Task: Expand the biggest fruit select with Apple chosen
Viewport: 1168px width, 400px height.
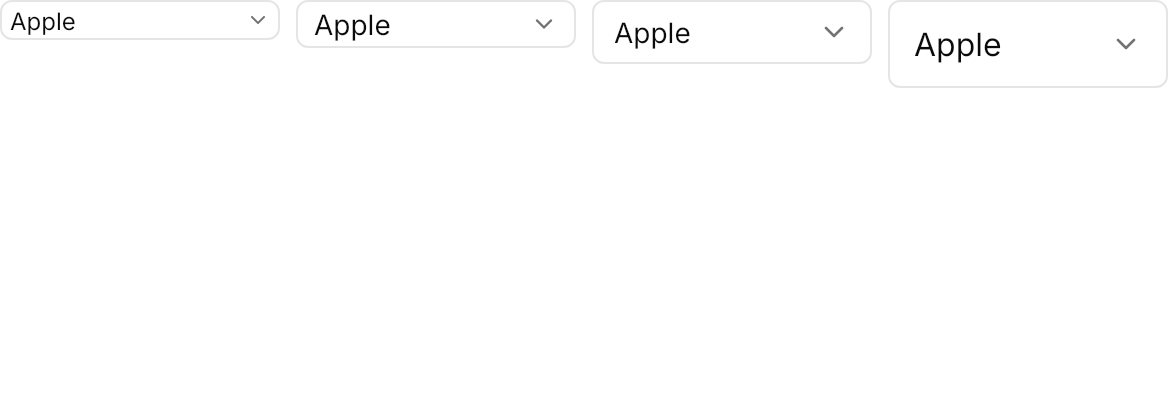Action: [x=1028, y=44]
